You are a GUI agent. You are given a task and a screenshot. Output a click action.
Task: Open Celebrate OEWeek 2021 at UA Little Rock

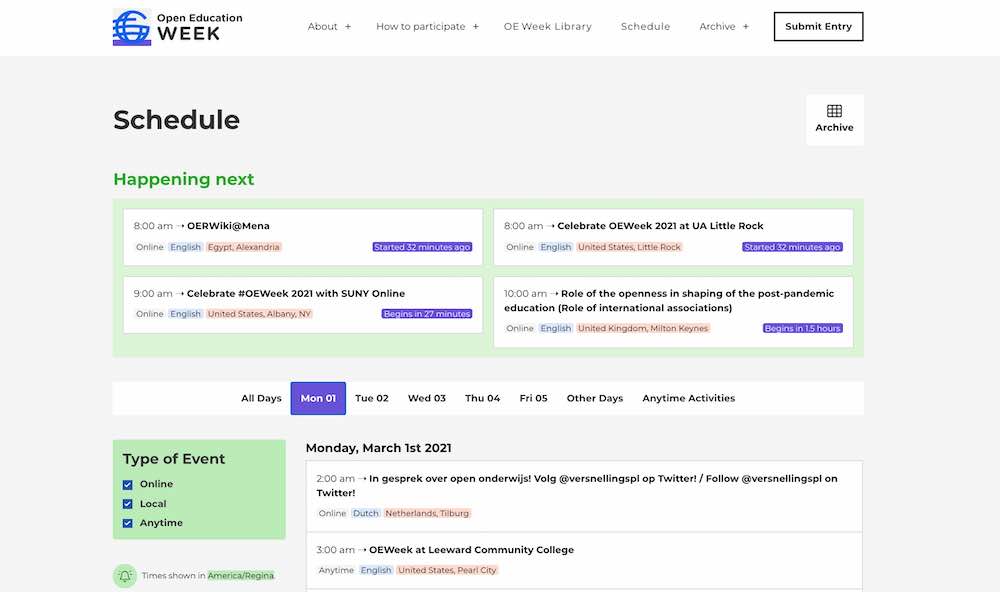pyautogui.click(x=660, y=226)
